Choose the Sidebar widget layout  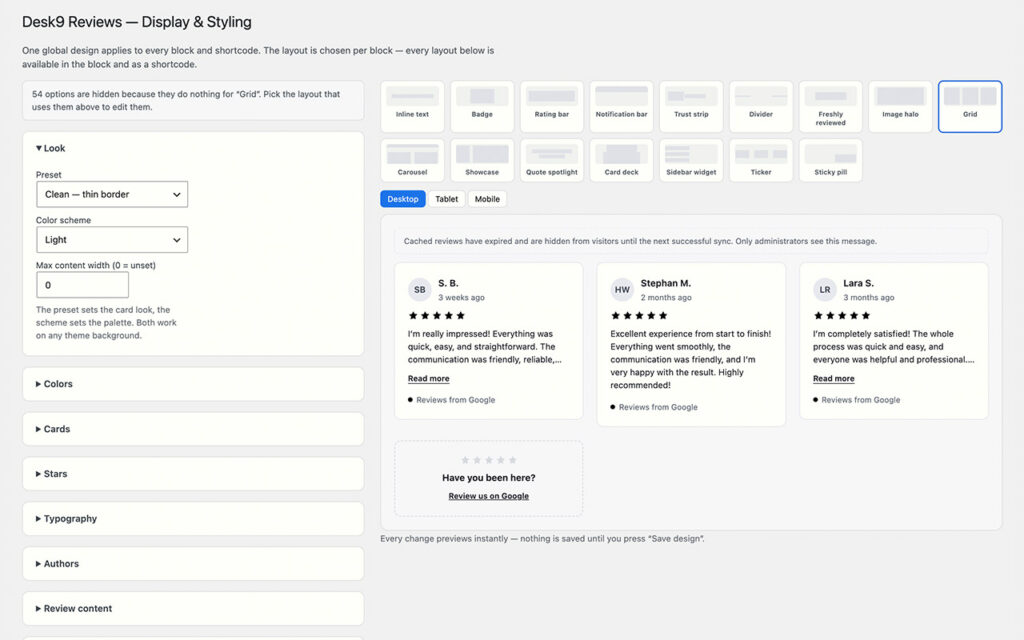click(691, 160)
